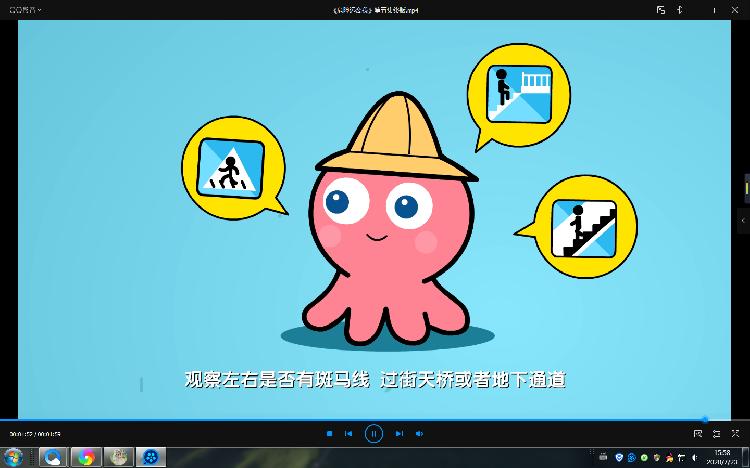This screenshot has width=750, height=468.
Task: Toggle the loop playback mode icon
Action: pos(716,434)
